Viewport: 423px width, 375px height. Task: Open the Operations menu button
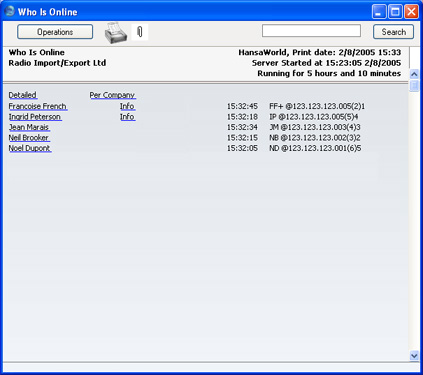tap(55, 32)
